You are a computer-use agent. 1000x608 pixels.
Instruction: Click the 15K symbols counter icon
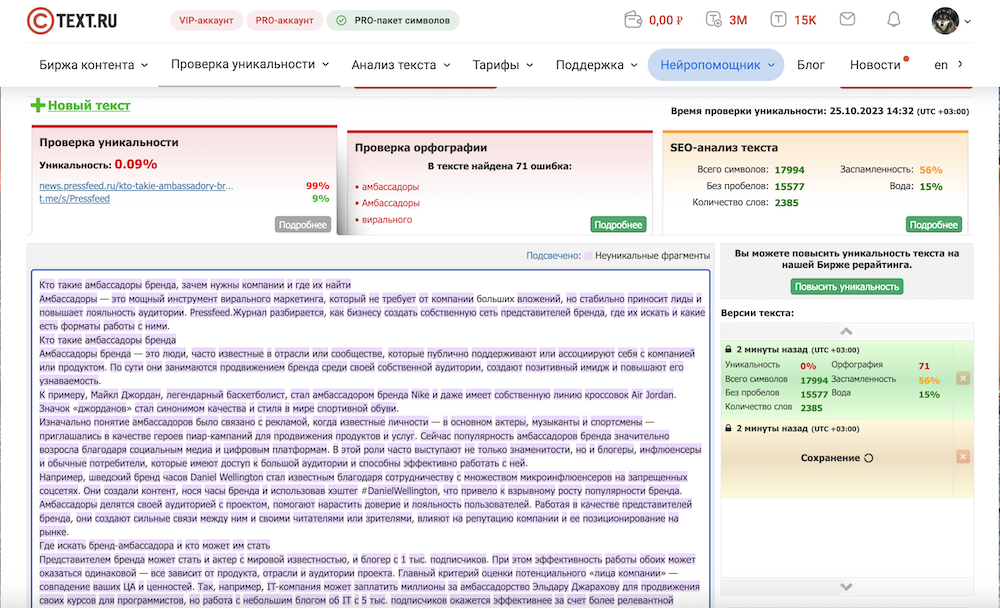tap(779, 20)
